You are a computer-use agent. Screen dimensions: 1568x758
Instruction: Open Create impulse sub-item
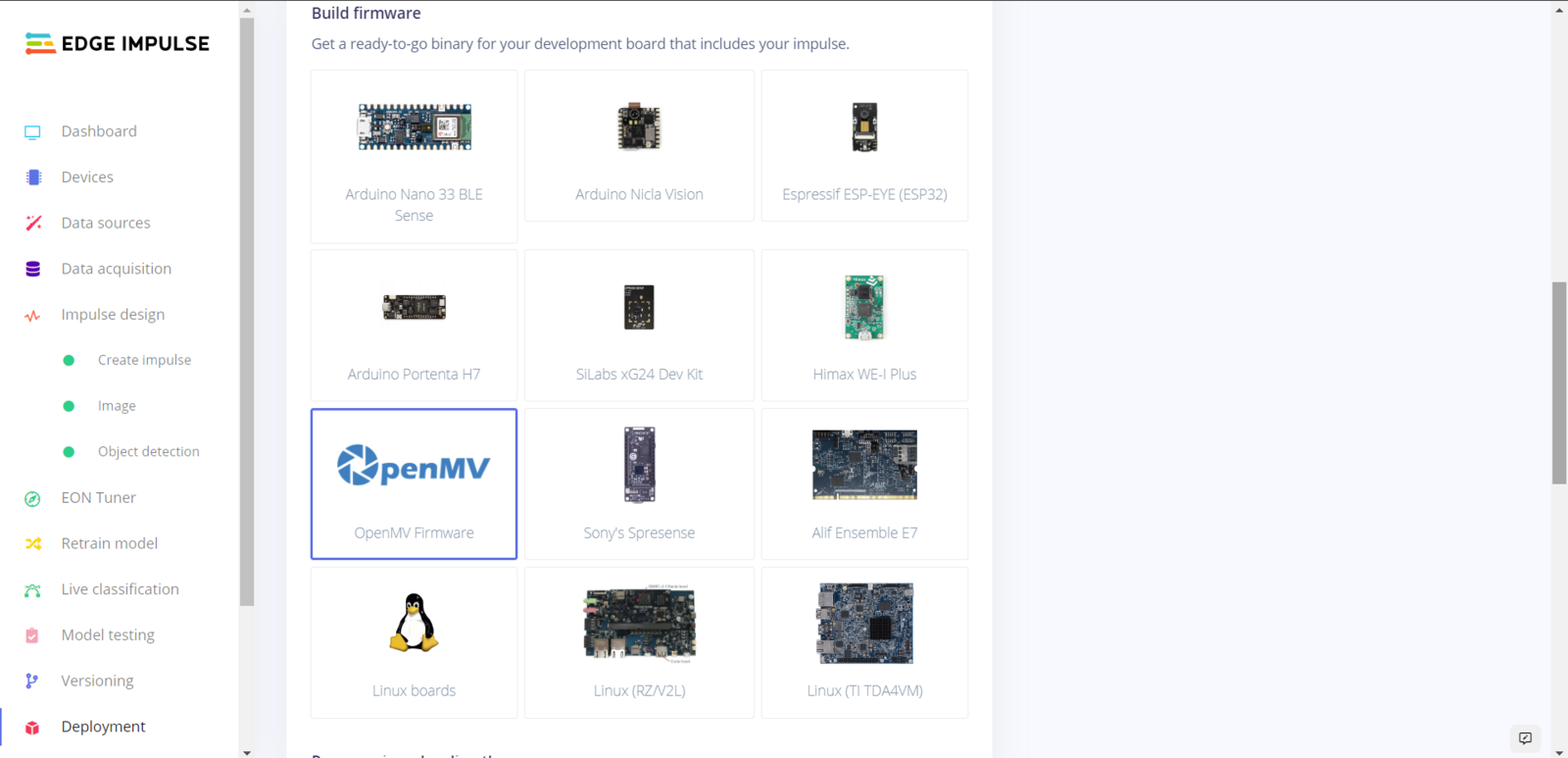144,360
